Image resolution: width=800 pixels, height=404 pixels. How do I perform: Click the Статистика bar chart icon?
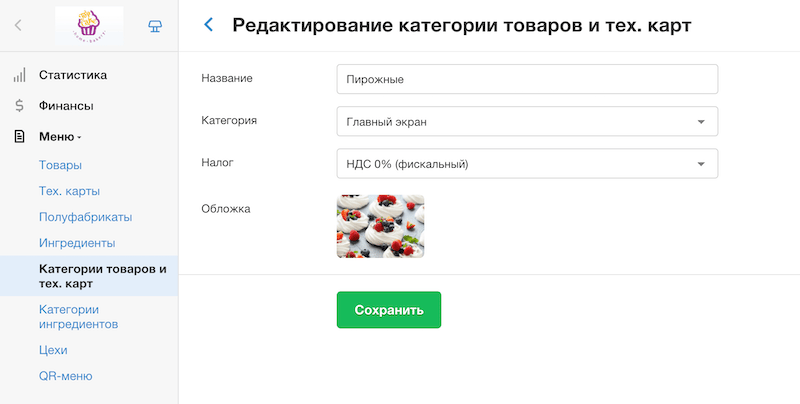tap(19, 75)
